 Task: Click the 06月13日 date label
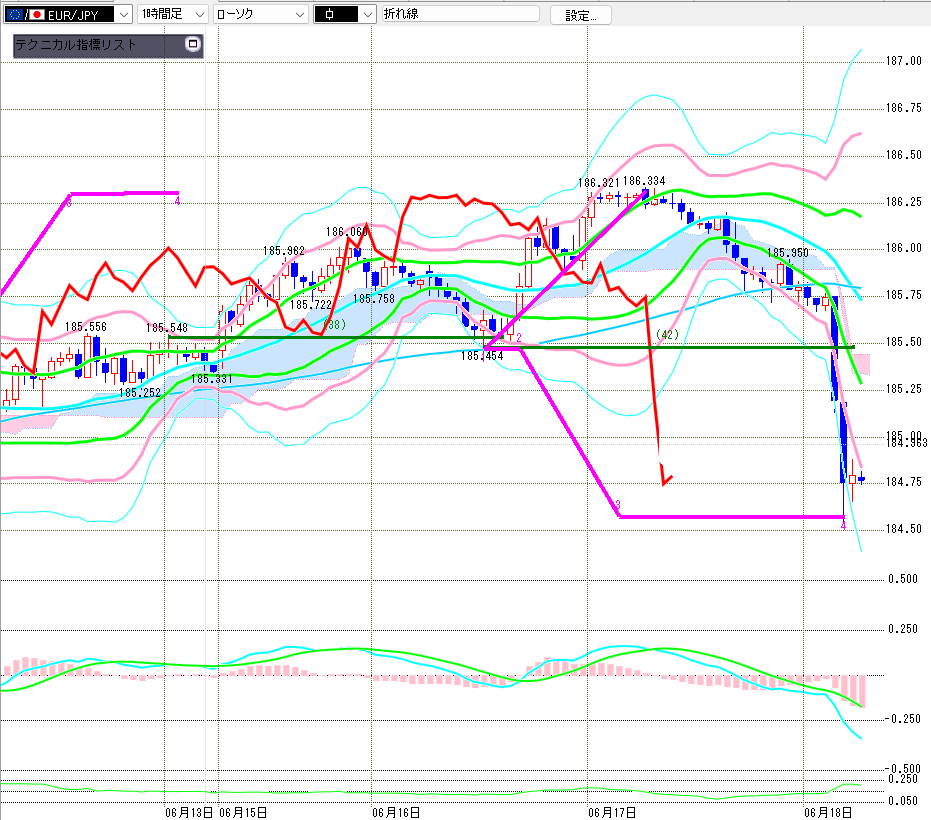click(x=189, y=813)
